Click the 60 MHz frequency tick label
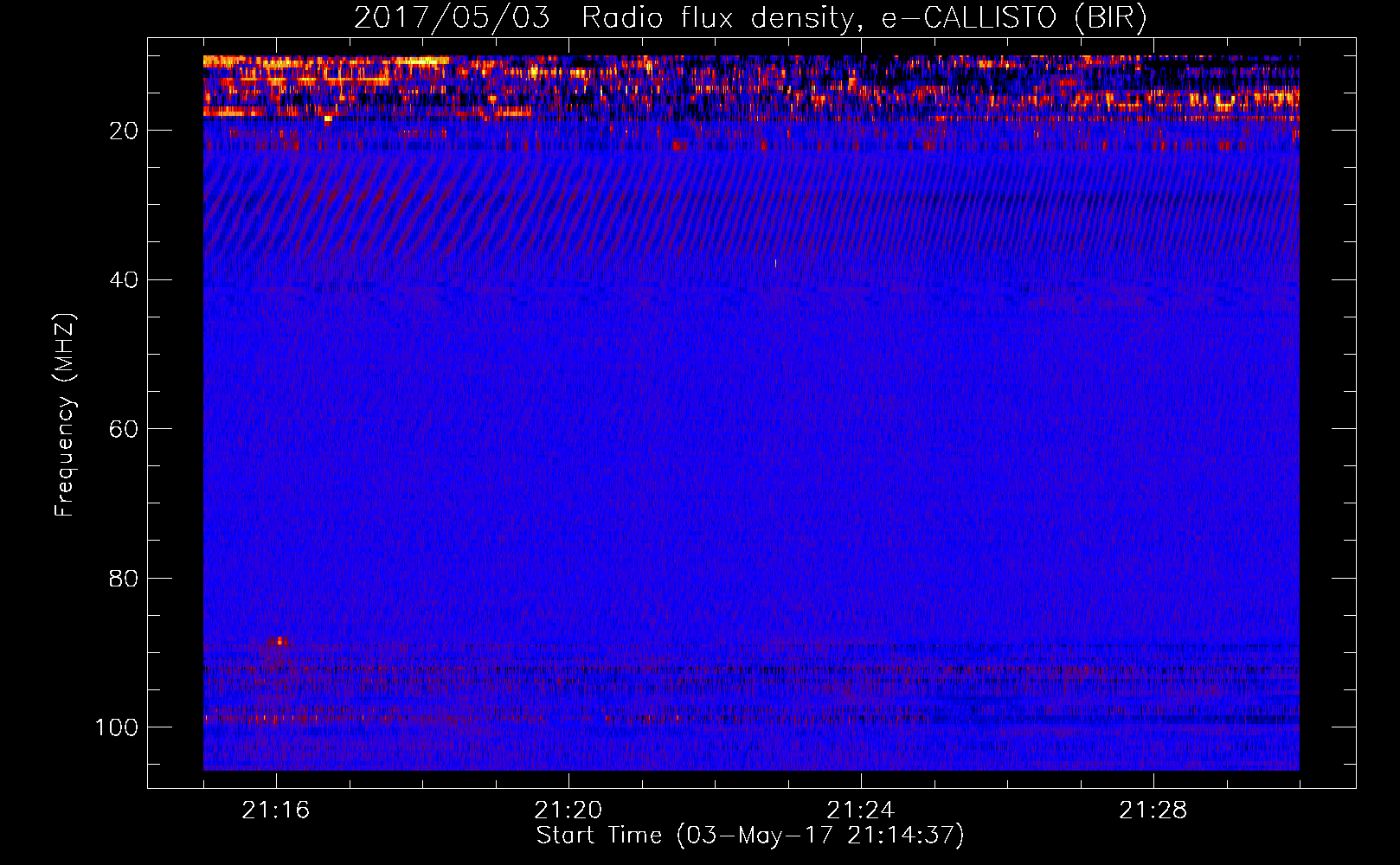Viewport: 1400px width, 865px height. coord(125,429)
